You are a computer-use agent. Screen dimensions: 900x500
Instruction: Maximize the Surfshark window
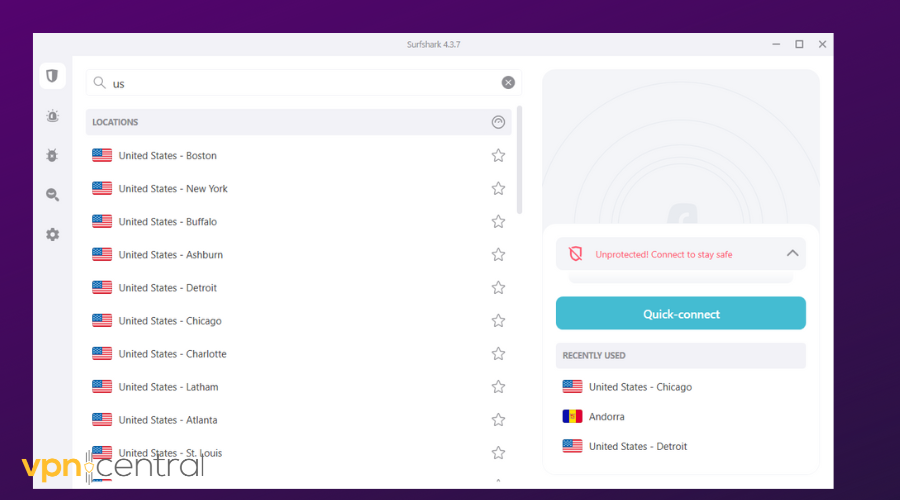pyautogui.click(x=799, y=44)
